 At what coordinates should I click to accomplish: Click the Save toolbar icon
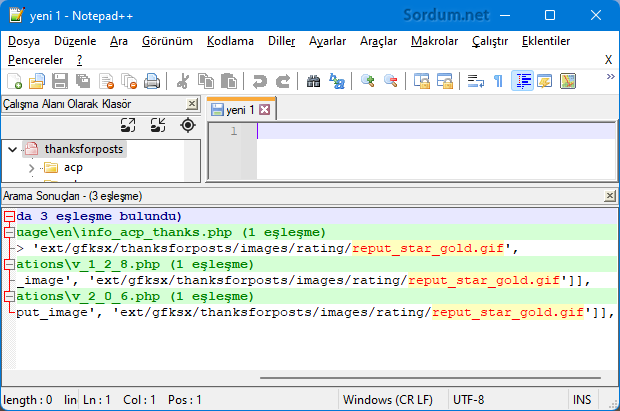(x=60, y=81)
